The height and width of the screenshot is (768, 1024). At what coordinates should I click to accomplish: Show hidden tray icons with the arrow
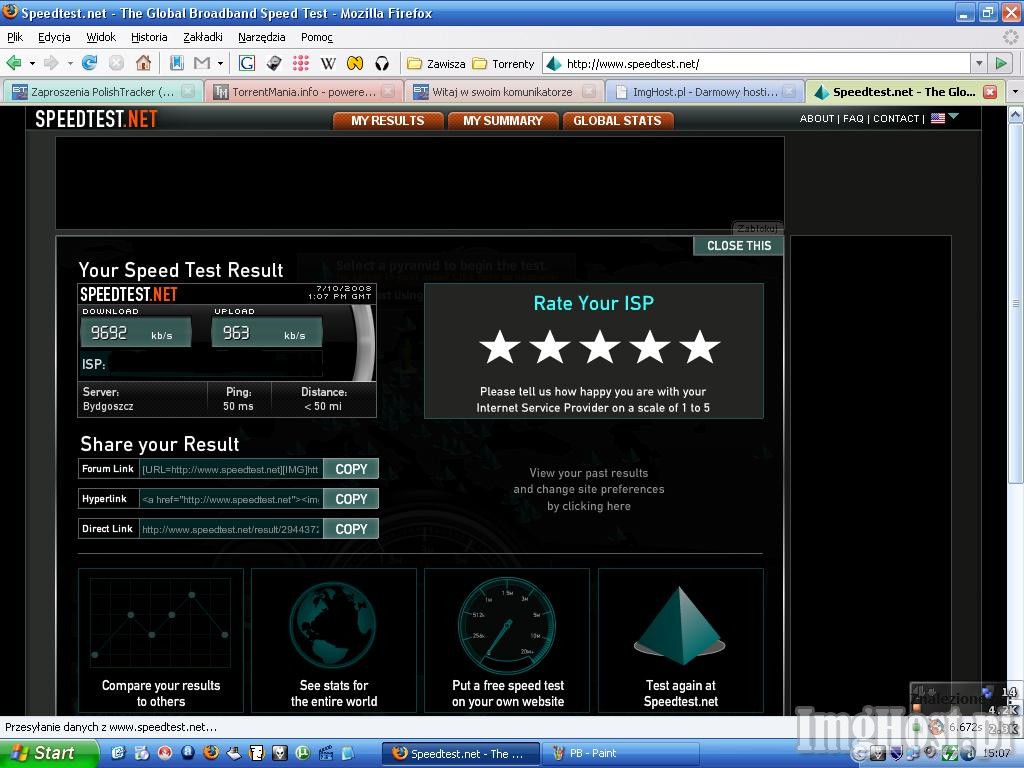coord(860,754)
